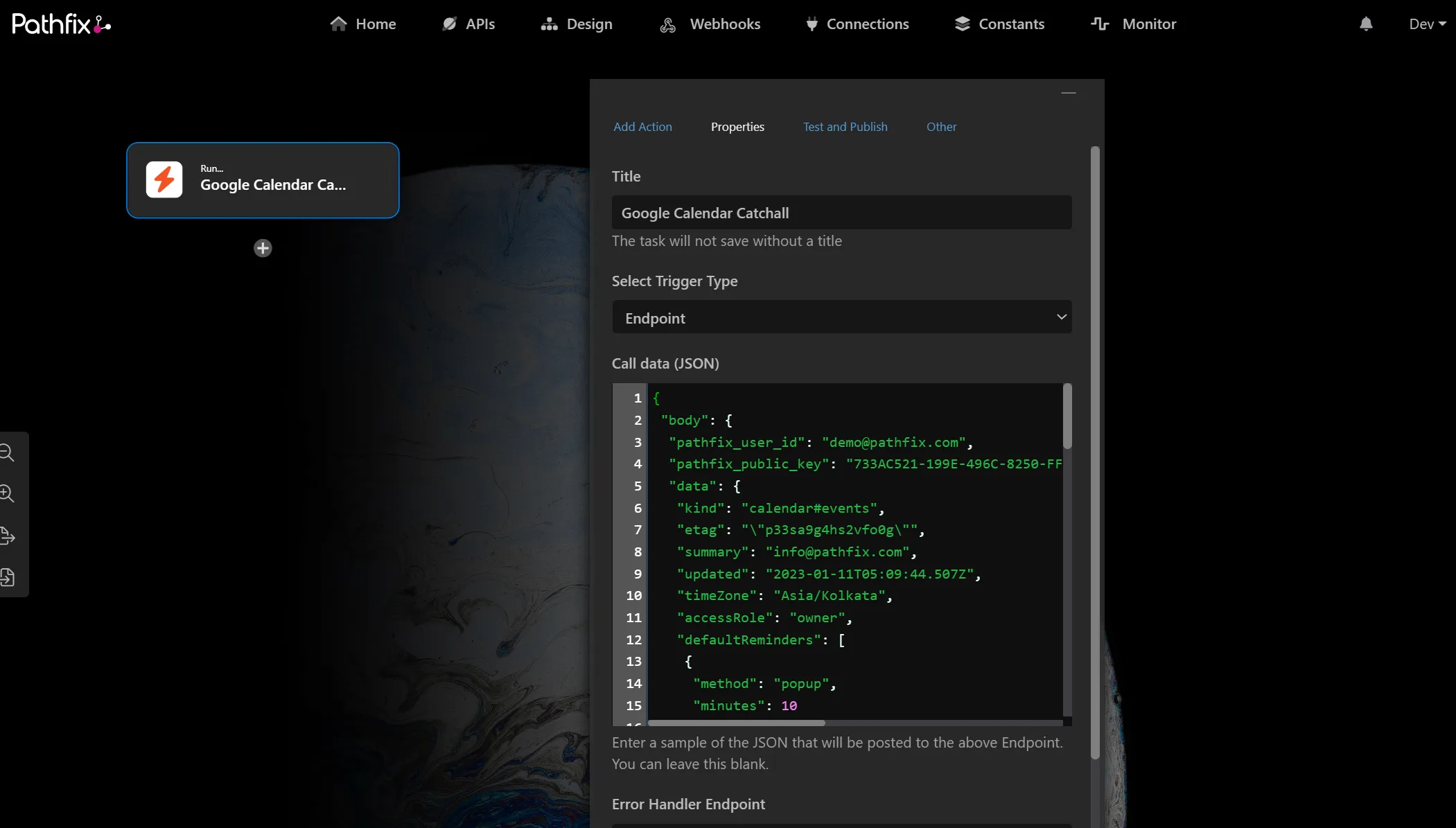Click the "kind": "calendar#events" line
Image resolution: width=1456 pixels, height=828 pixels.
780,508
